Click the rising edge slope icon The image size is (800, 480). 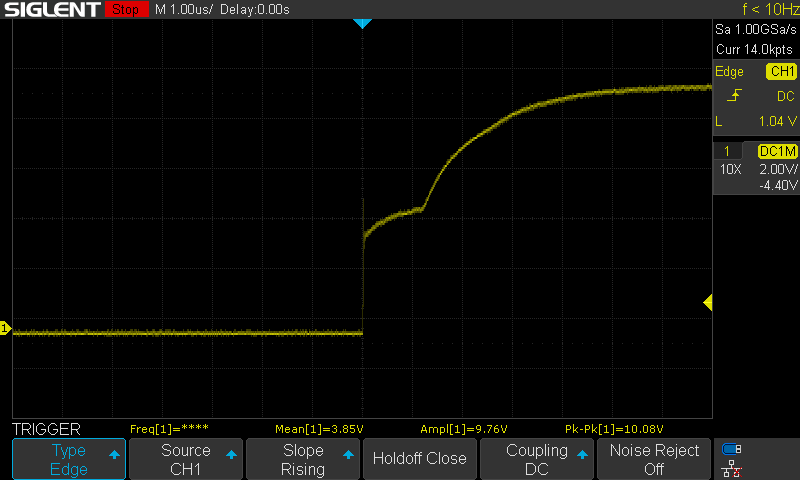pos(734,95)
